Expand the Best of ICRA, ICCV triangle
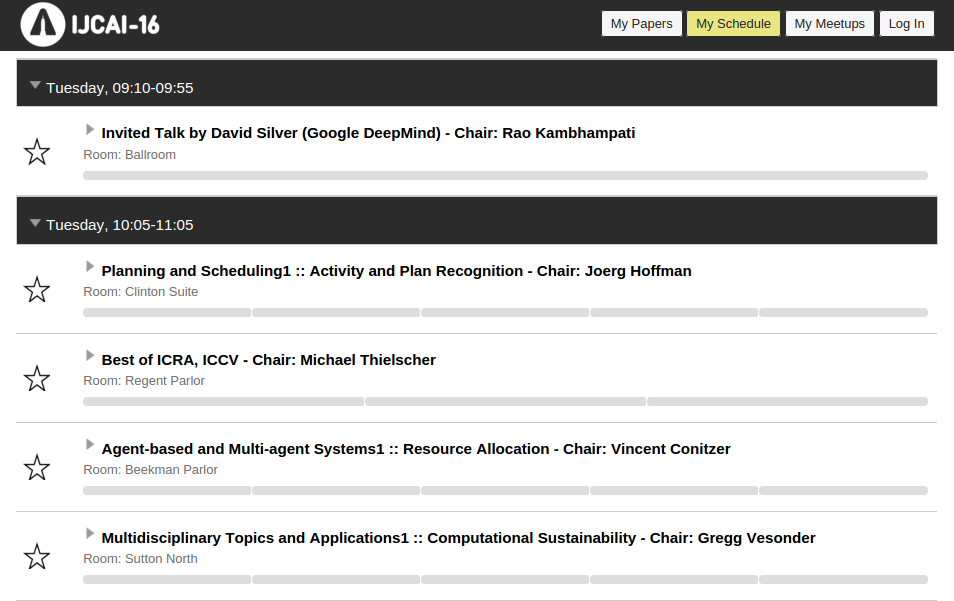The image size is (954, 601). click(90, 357)
